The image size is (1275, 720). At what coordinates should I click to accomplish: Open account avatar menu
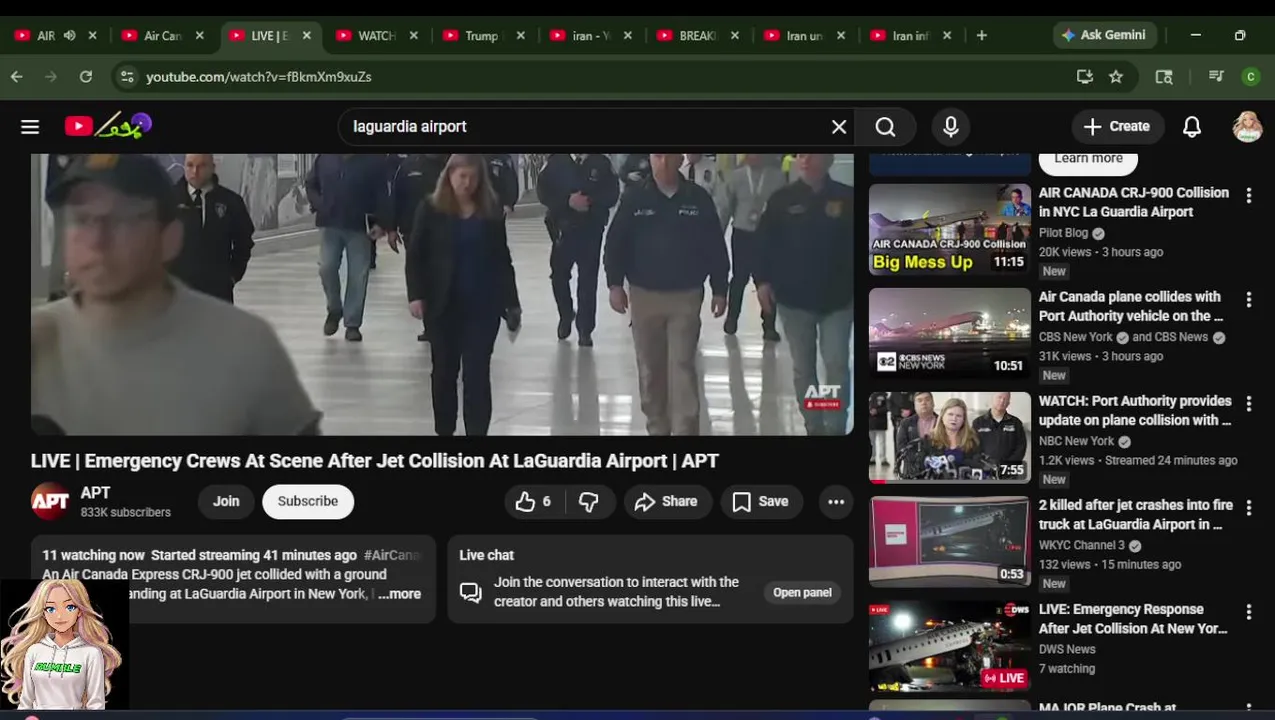tap(1247, 127)
